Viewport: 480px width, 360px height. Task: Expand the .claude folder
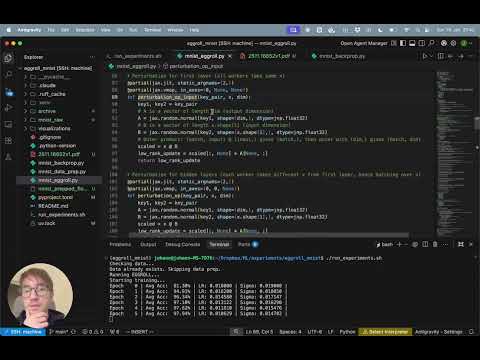click(x=59, y=86)
